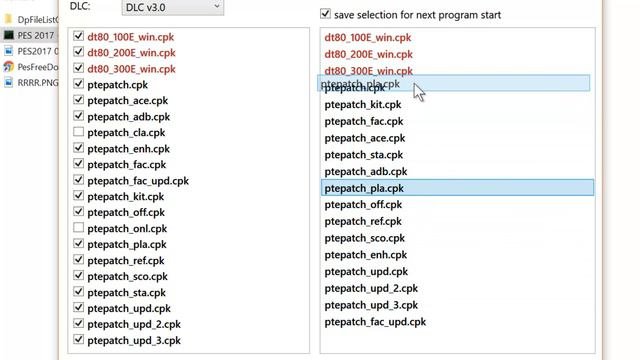The height and width of the screenshot is (360, 640).
Task: Uncheck ptepatch_sco.cpk checkbox
Action: point(78,276)
